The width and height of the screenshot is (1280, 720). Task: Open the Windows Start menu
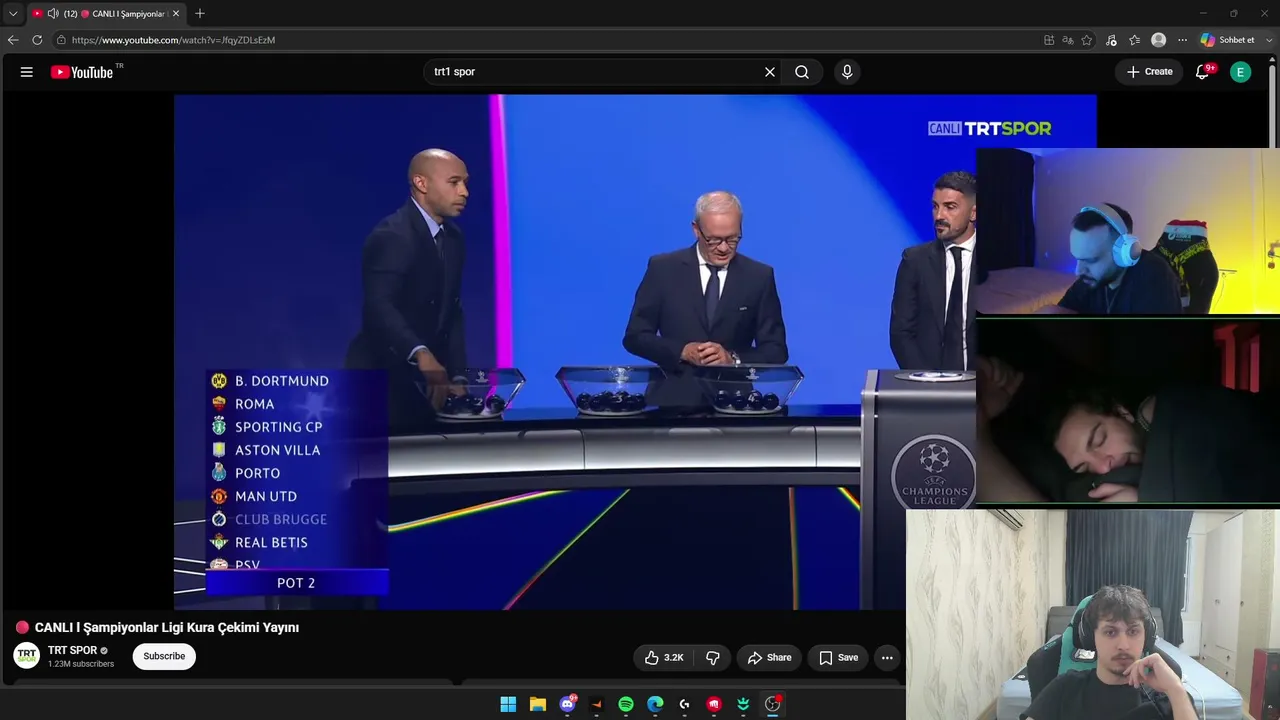pos(508,704)
